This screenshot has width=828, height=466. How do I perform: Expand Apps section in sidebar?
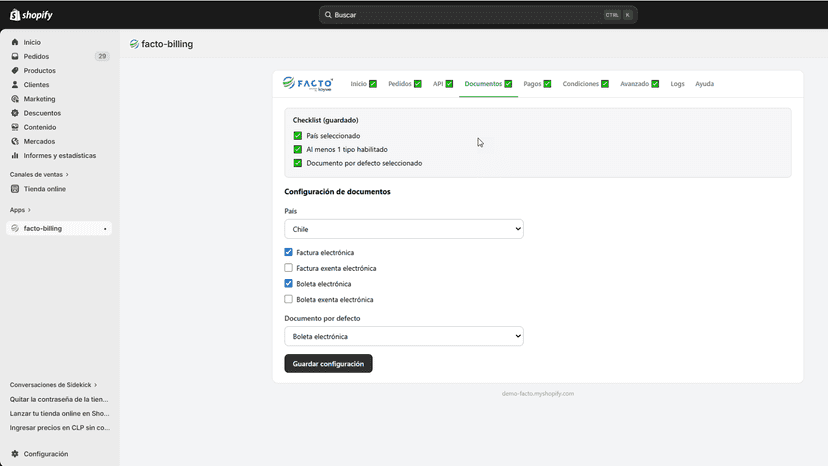point(20,210)
